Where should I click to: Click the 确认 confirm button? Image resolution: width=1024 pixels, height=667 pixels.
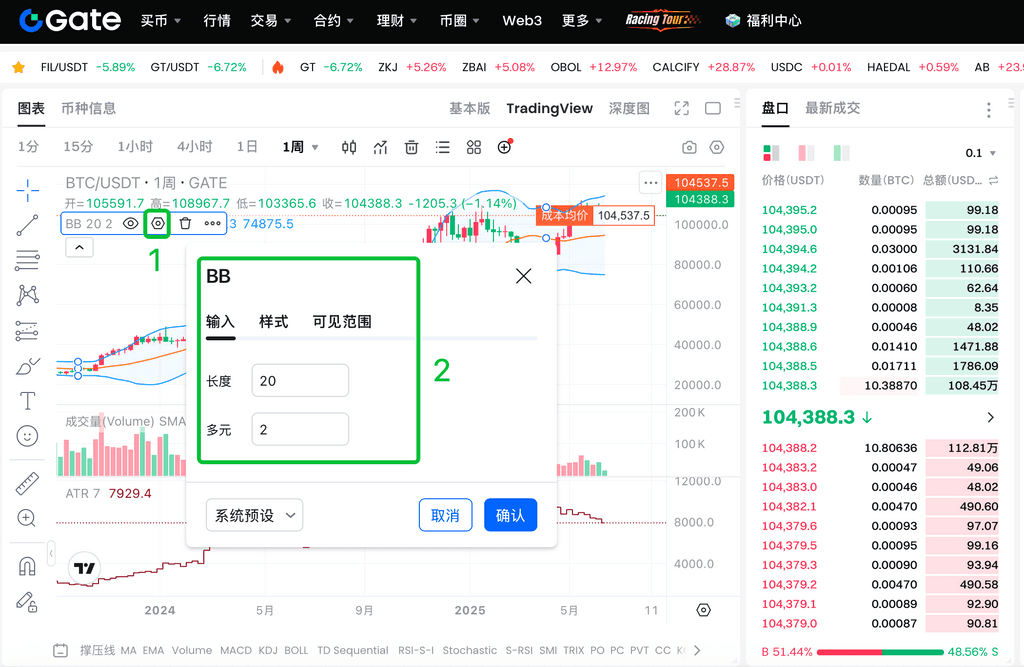tap(510, 515)
